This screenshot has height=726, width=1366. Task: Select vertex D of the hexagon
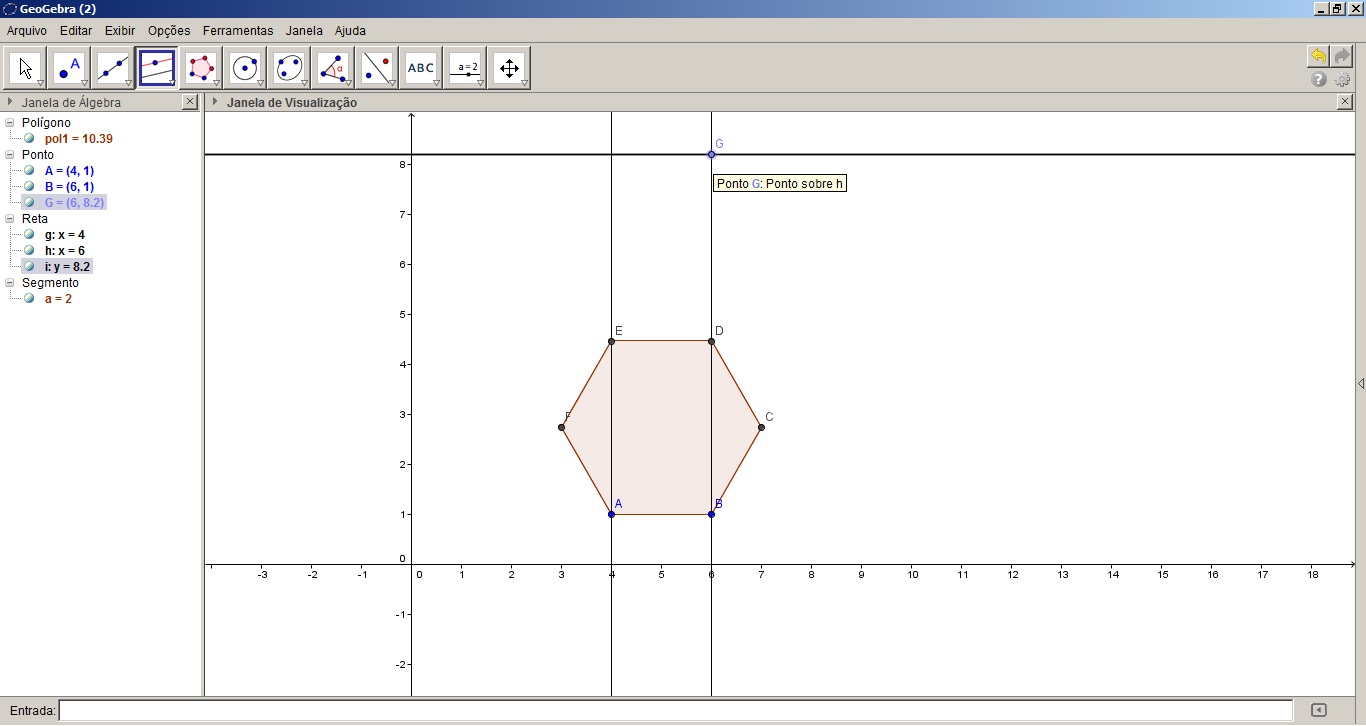click(711, 341)
